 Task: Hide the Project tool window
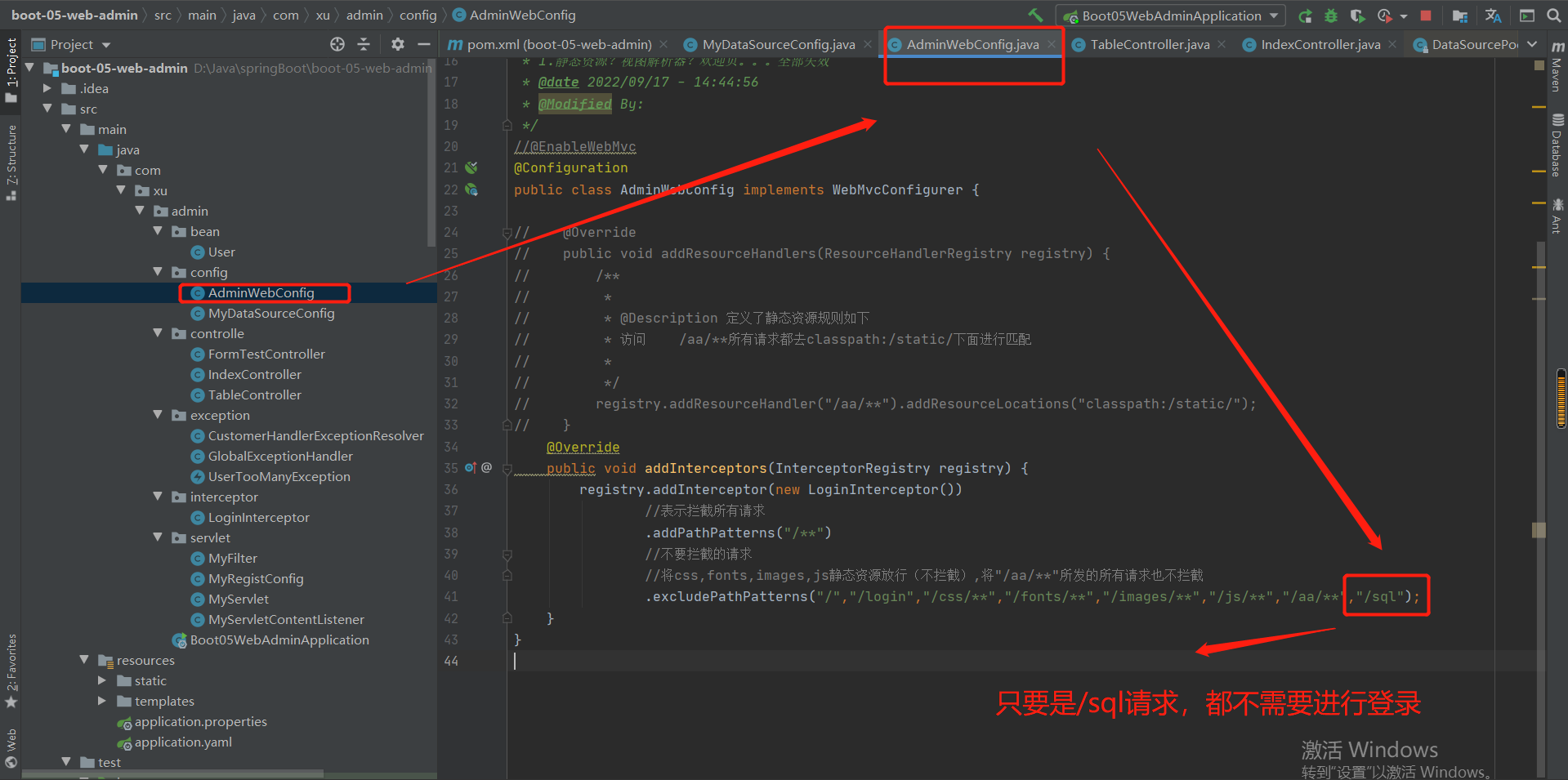pos(423,44)
